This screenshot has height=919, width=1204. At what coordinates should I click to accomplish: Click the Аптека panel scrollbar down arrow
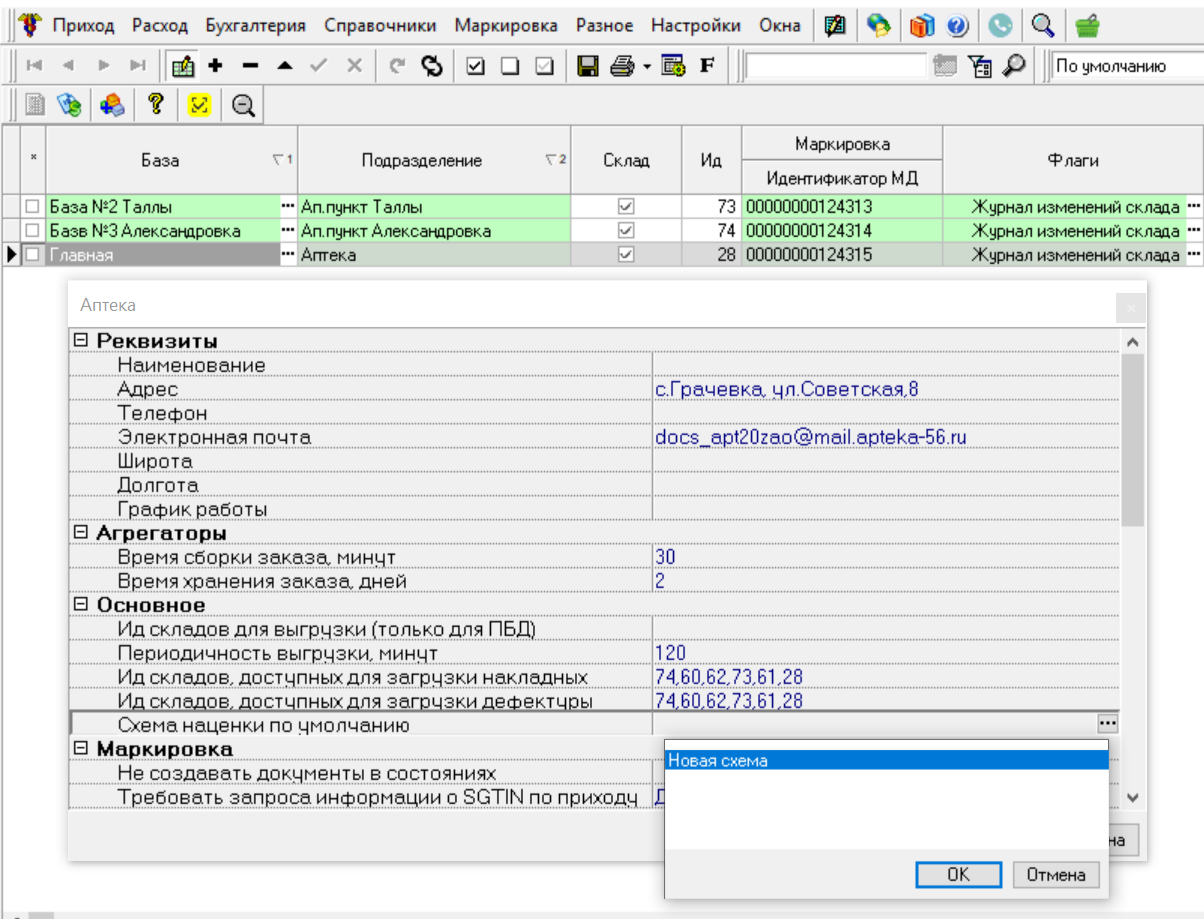pyautogui.click(x=1132, y=797)
